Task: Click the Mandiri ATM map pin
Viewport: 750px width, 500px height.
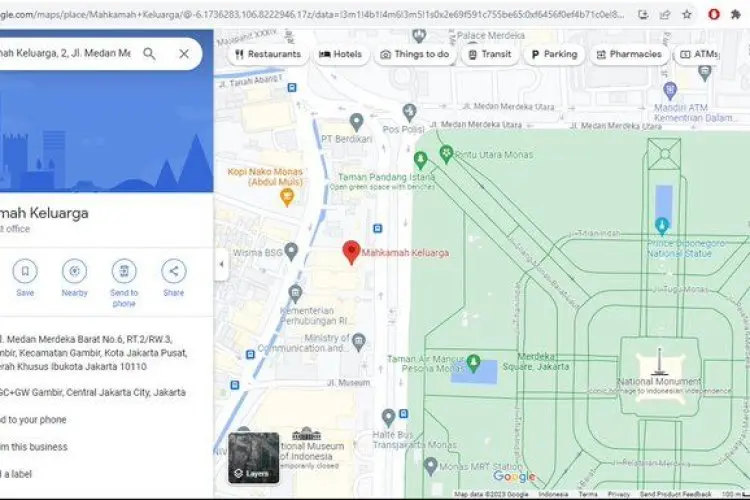Action: coord(670,90)
